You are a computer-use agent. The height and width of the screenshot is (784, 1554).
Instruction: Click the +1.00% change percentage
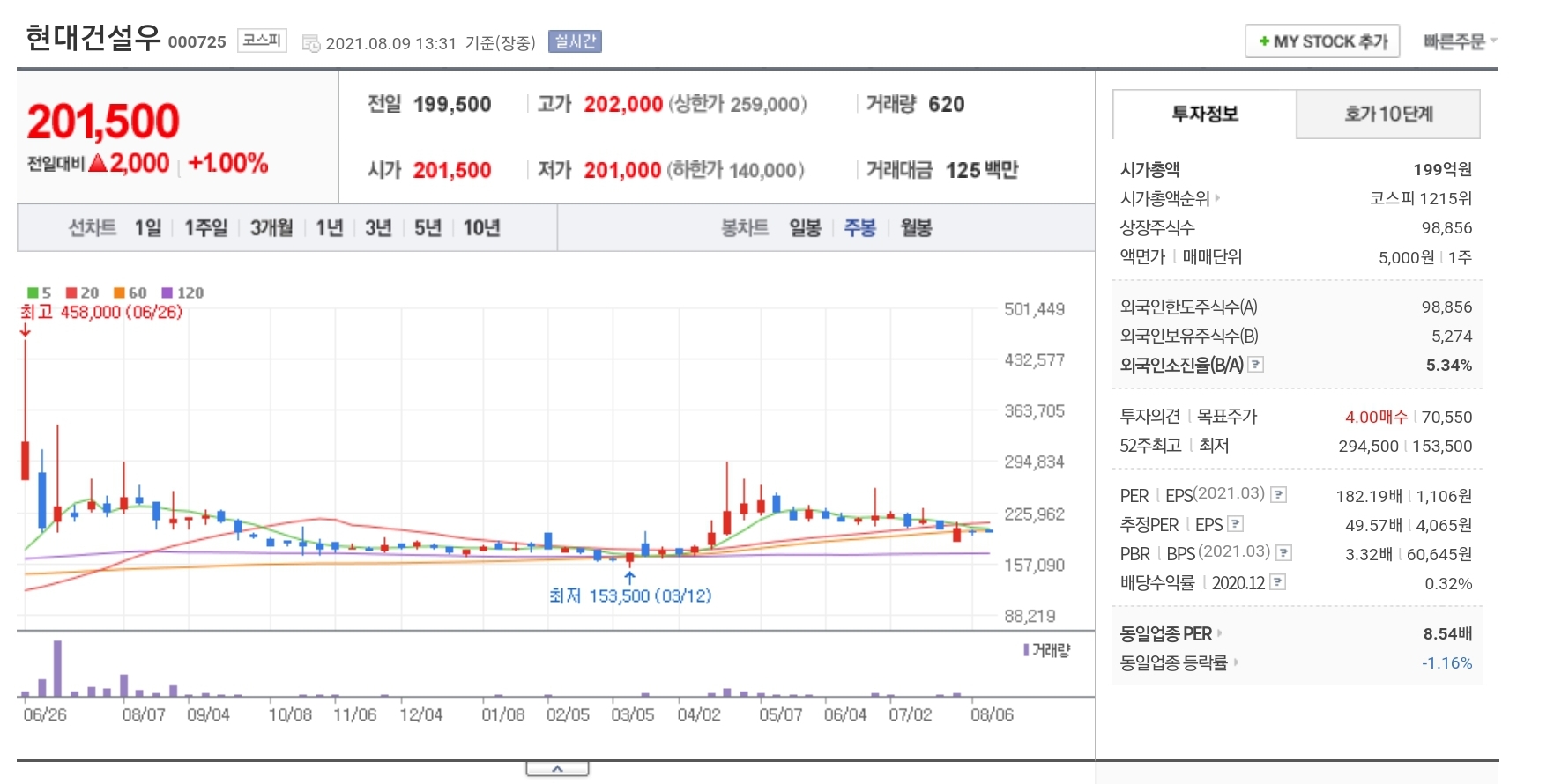coord(228,163)
